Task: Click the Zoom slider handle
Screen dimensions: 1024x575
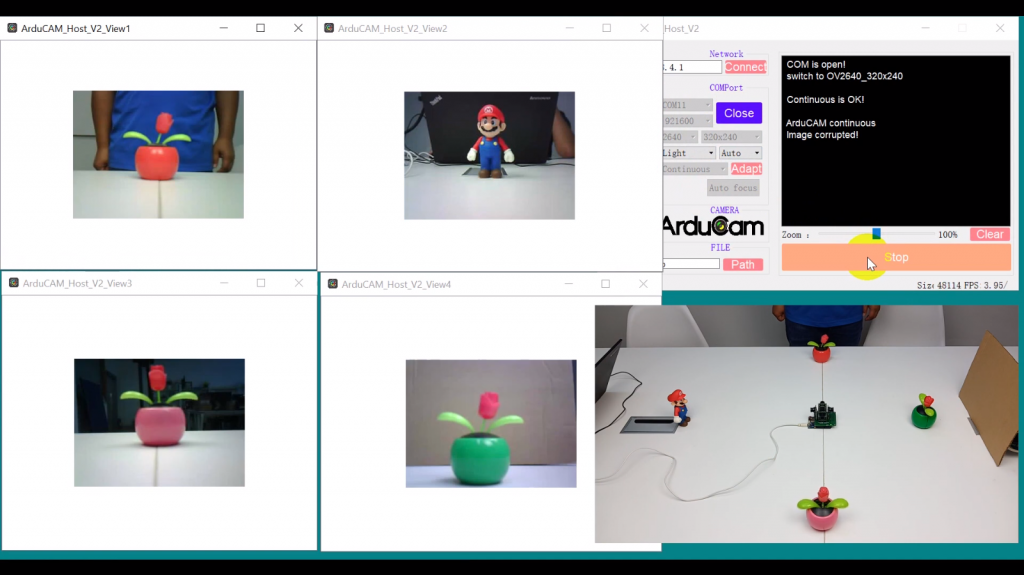Action: click(x=876, y=234)
